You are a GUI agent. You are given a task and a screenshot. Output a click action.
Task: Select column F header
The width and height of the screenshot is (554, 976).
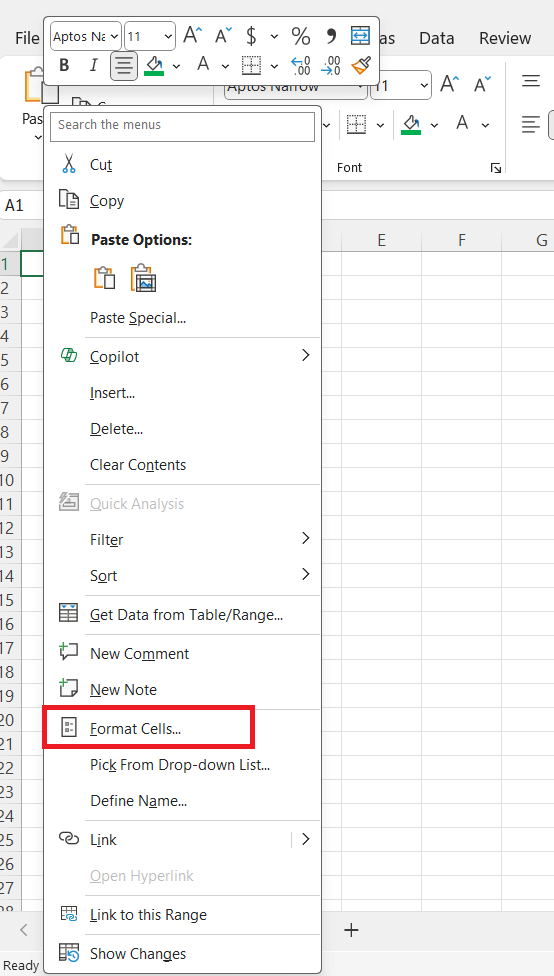point(461,240)
